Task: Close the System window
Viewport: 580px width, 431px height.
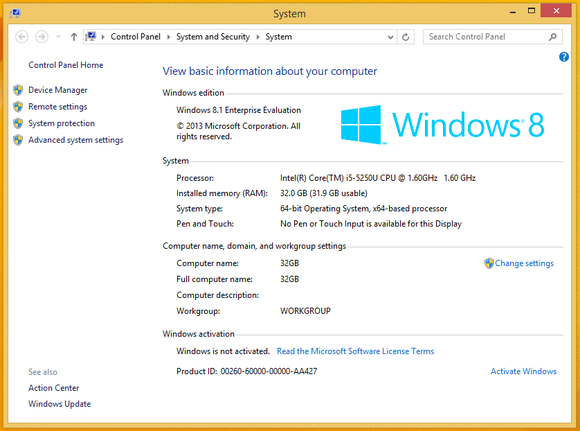Action: 556,11
